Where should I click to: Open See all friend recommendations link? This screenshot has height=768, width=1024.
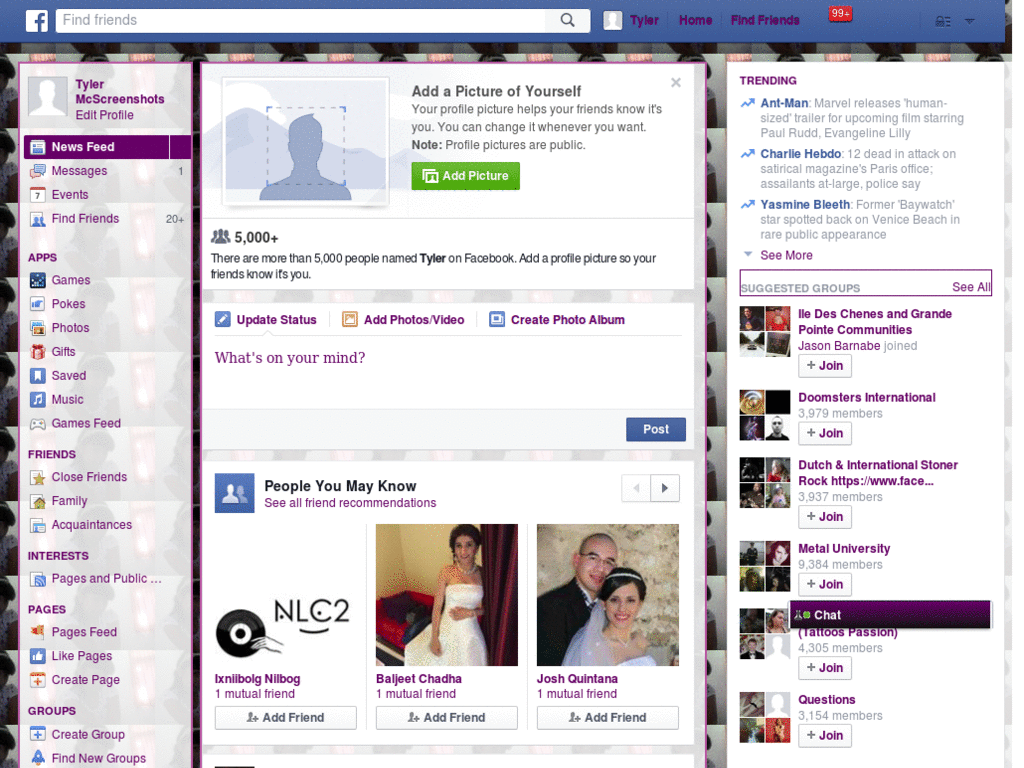coord(350,503)
